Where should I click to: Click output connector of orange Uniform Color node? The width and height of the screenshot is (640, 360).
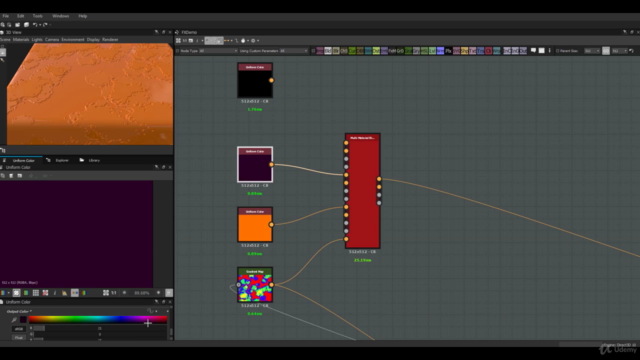[271, 224]
